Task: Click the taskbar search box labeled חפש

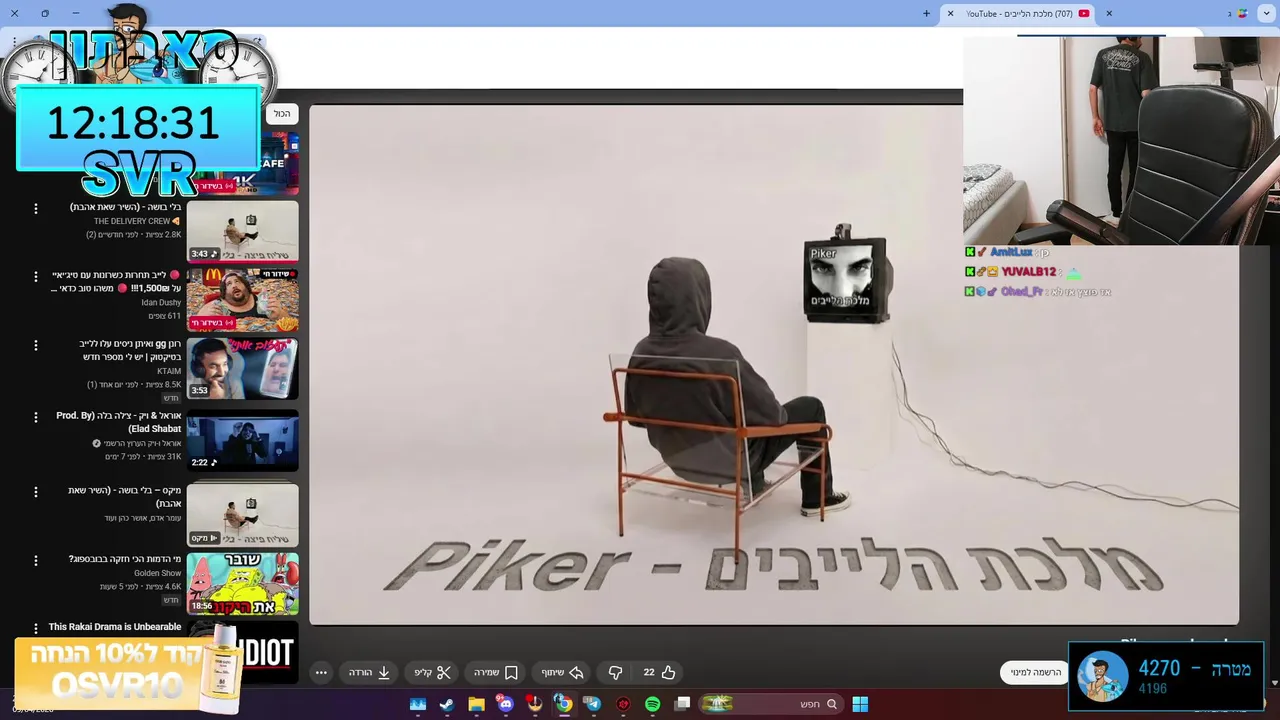Action: pos(770,704)
